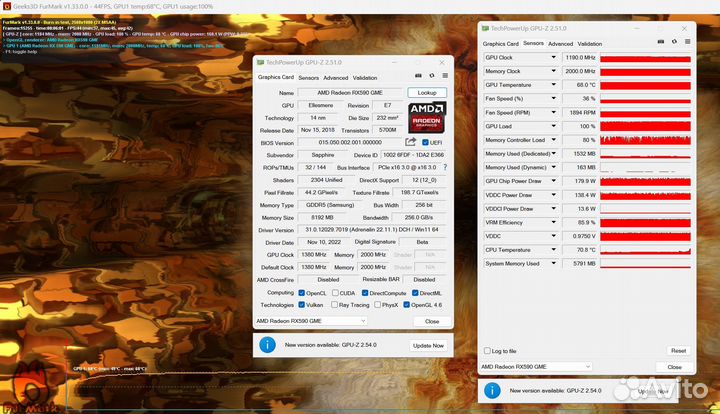
Task: Click Close button in Graphics Card window
Action: 432,321
